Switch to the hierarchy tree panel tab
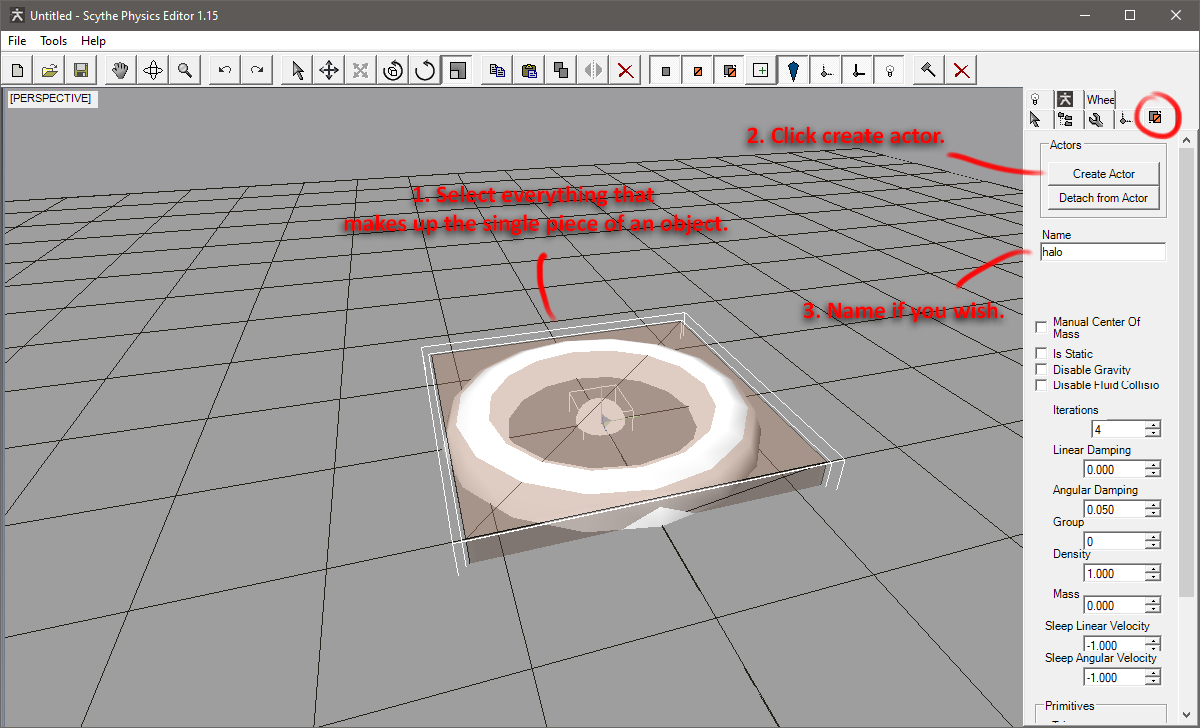1200x728 pixels. coord(1066,119)
